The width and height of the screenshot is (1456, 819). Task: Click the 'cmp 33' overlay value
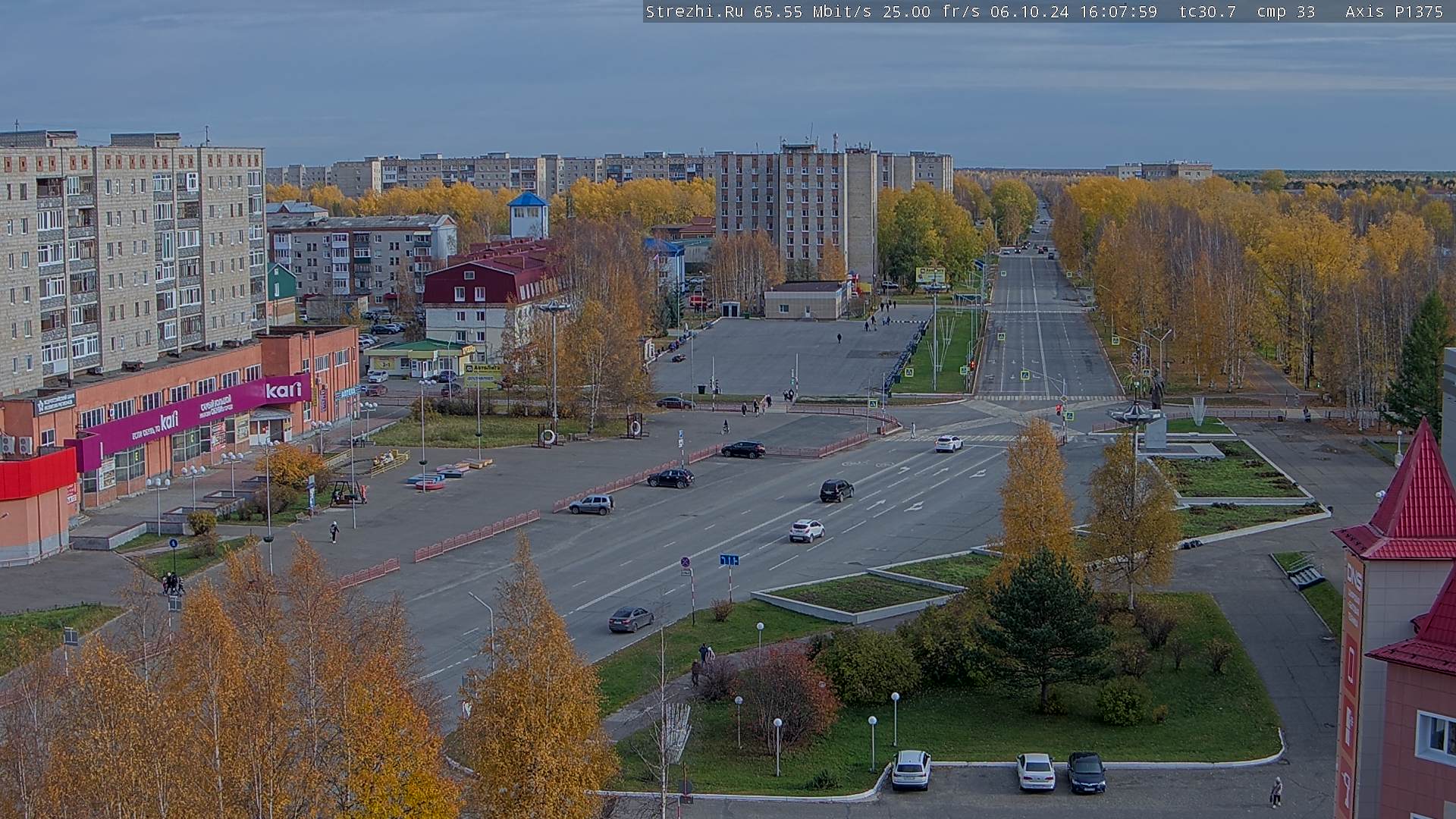coord(1285,11)
